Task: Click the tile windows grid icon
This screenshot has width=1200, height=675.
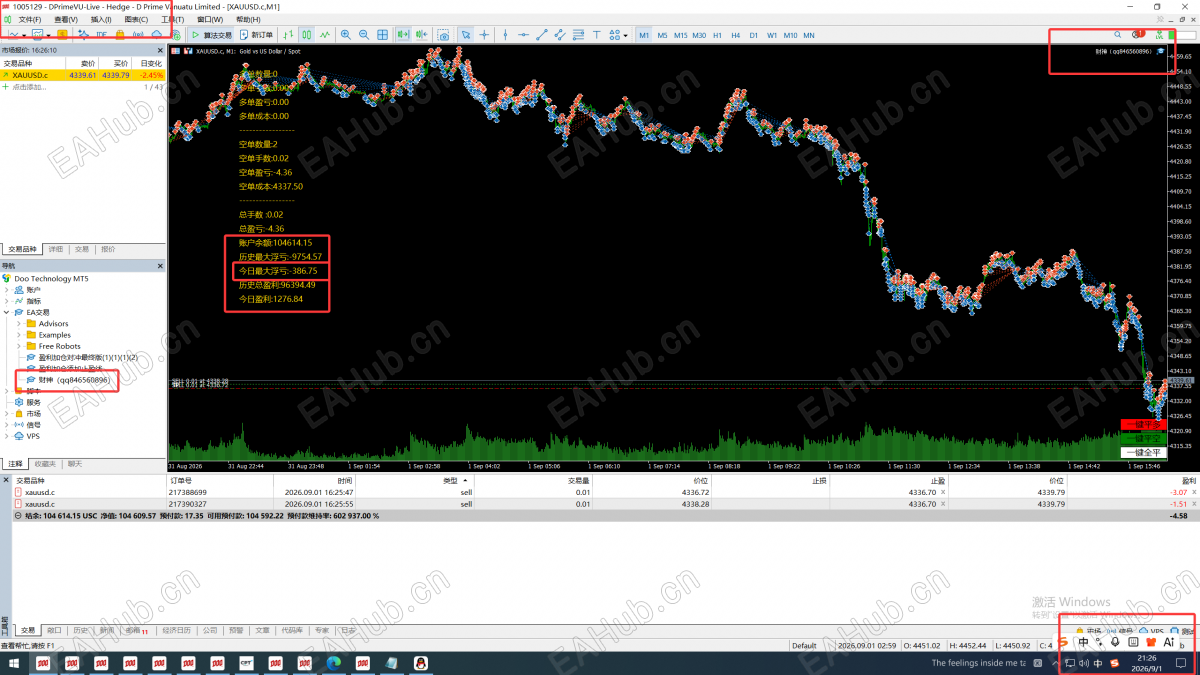Action: [382, 35]
